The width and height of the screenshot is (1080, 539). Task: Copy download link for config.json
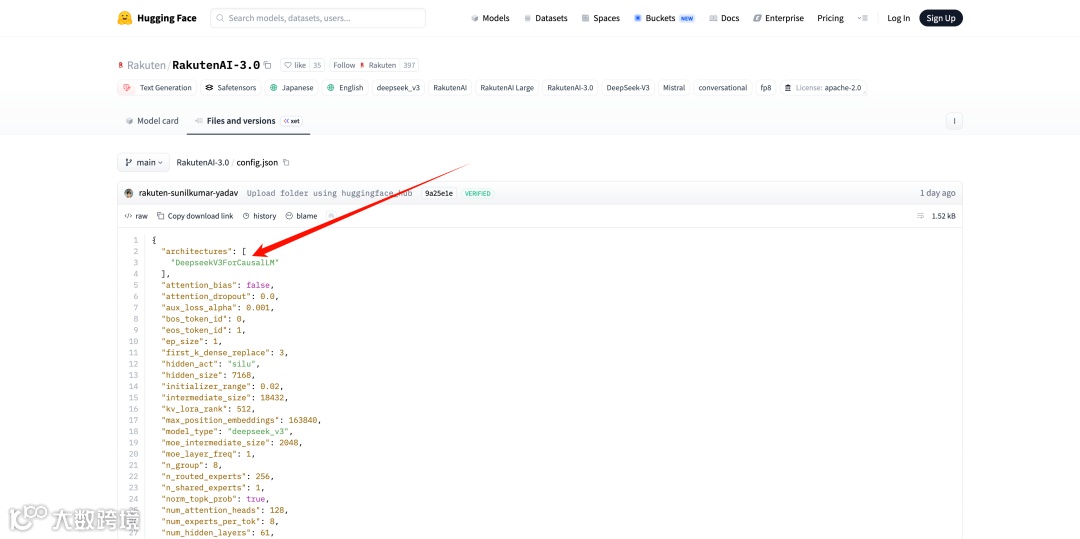195,215
